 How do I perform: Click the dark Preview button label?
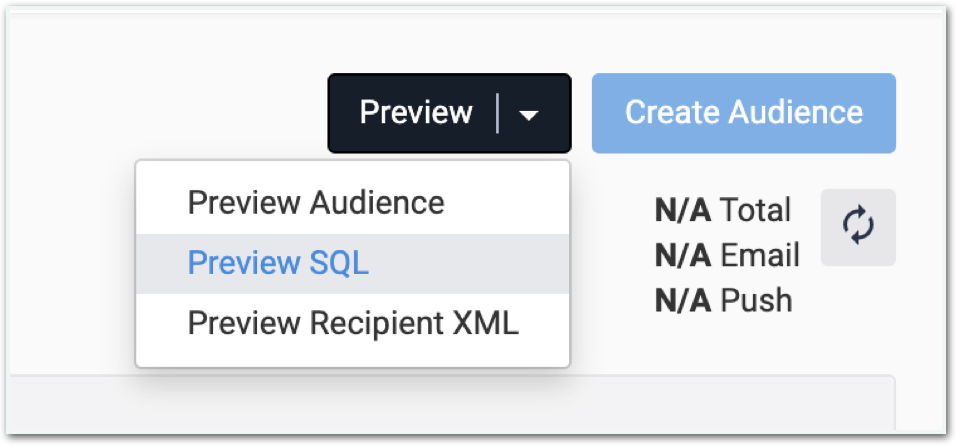point(416,113)
